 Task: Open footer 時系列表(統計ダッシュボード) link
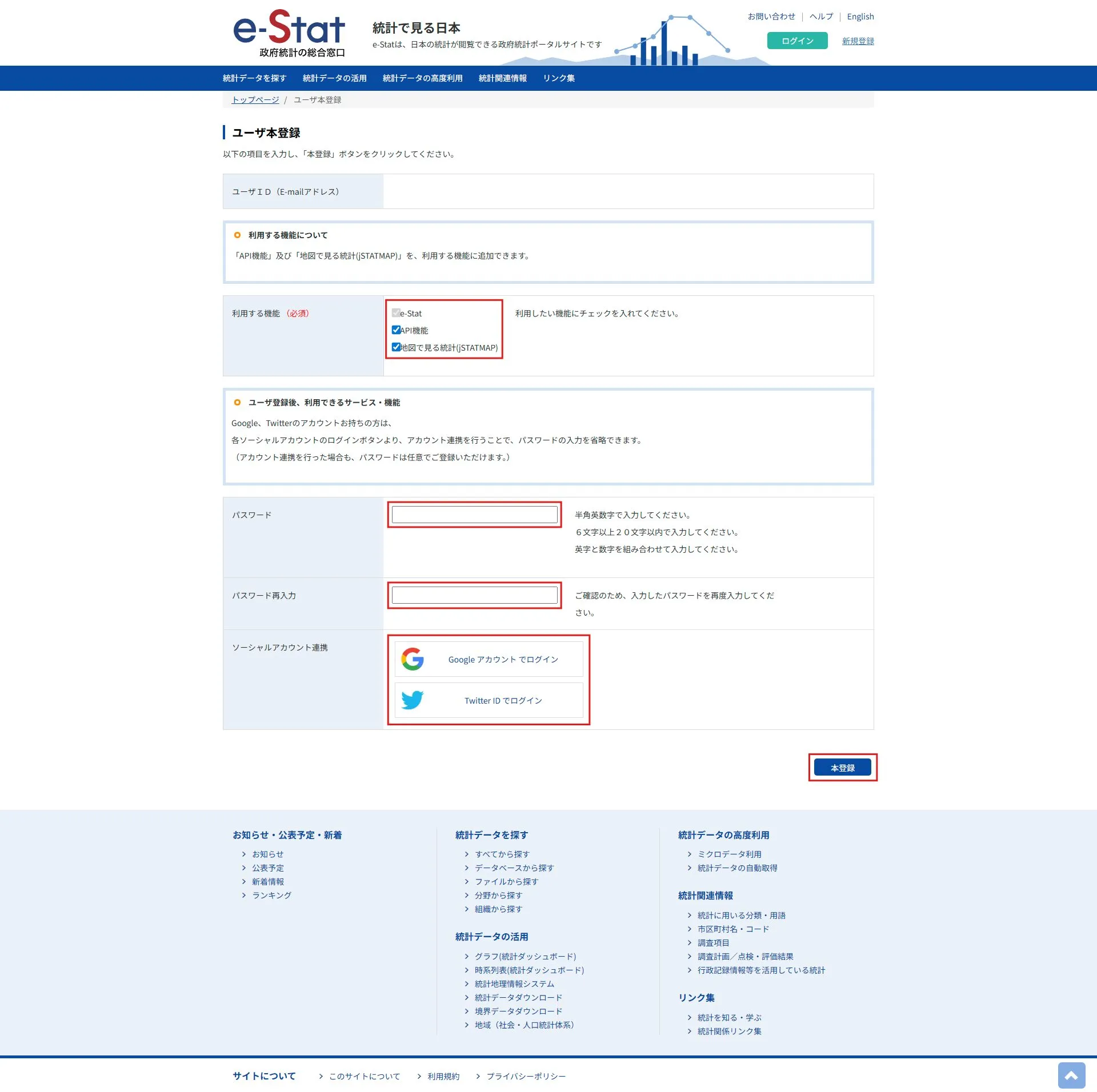pos(529,970)
